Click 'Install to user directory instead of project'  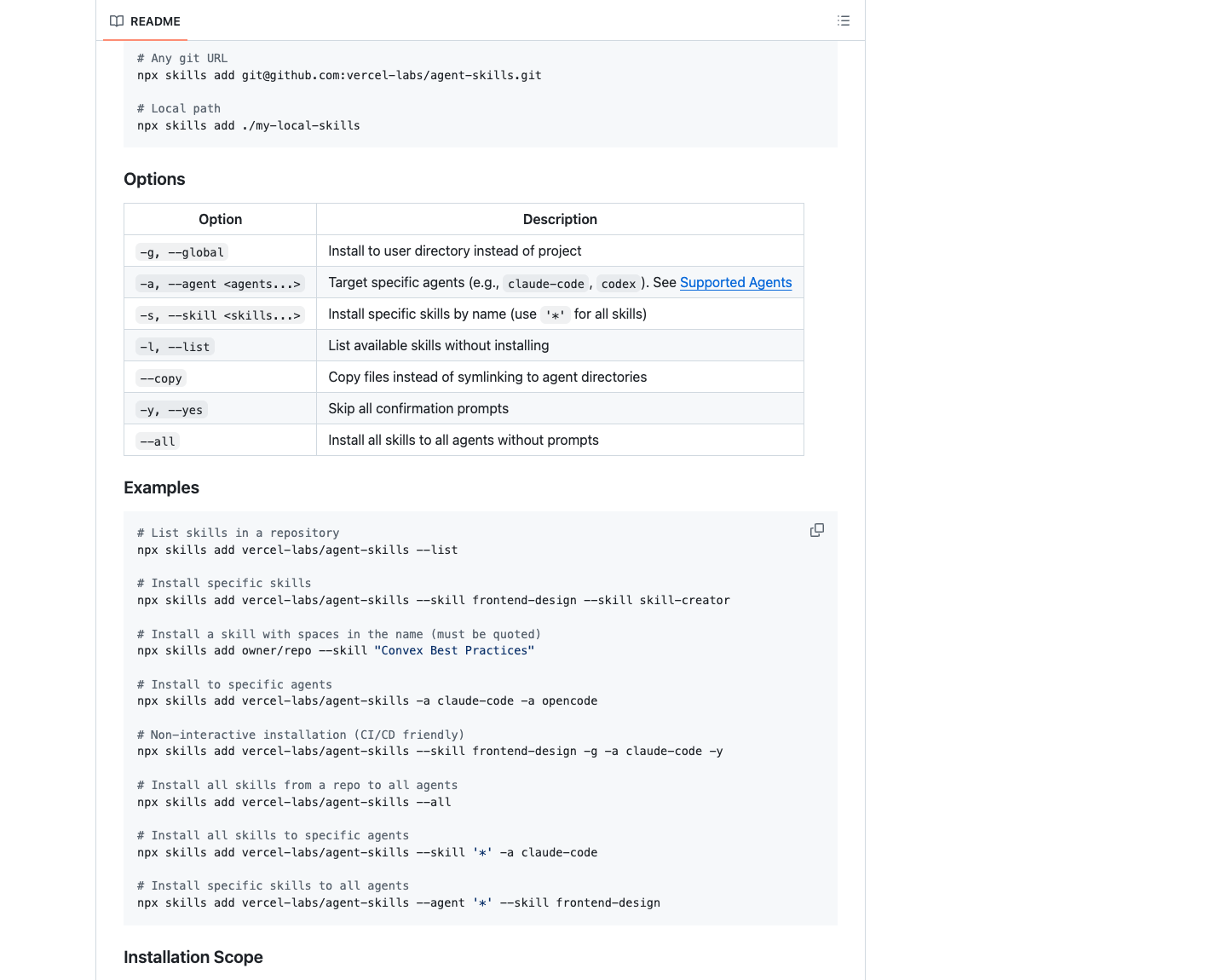tap(455, 251)
